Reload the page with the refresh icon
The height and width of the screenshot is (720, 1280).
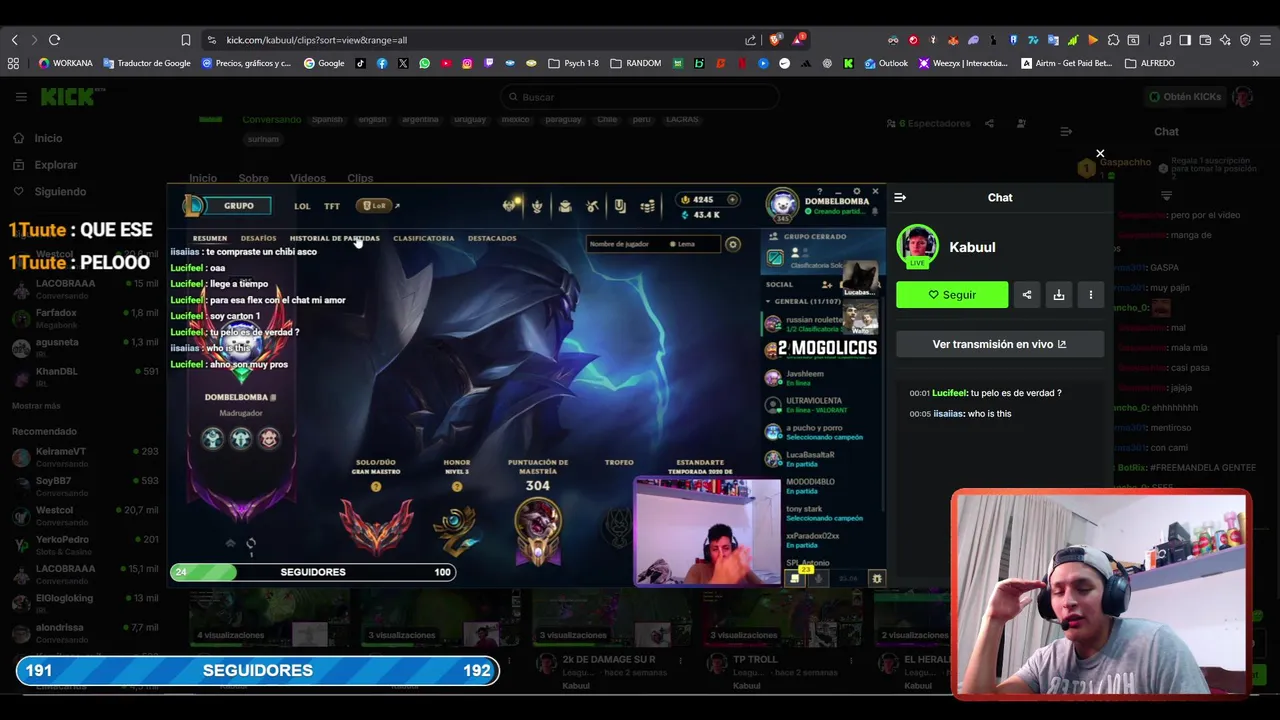(54, 40)
